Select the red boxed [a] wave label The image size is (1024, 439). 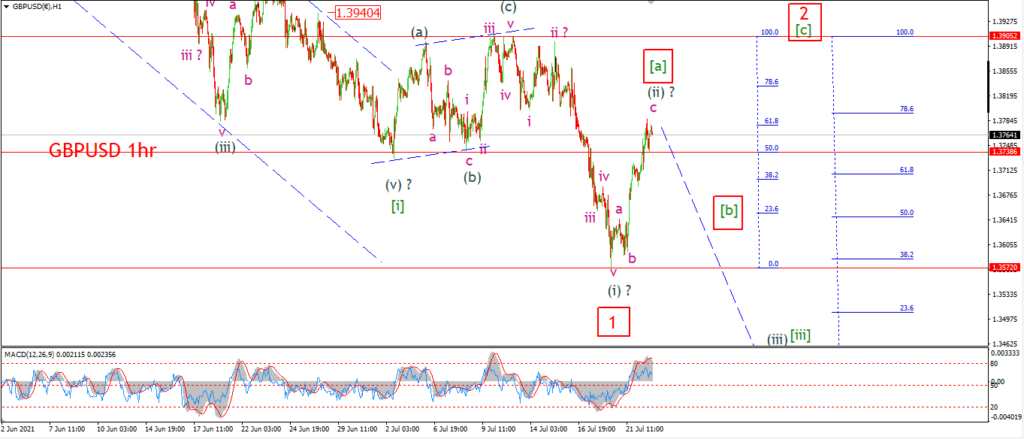[658, 65]
